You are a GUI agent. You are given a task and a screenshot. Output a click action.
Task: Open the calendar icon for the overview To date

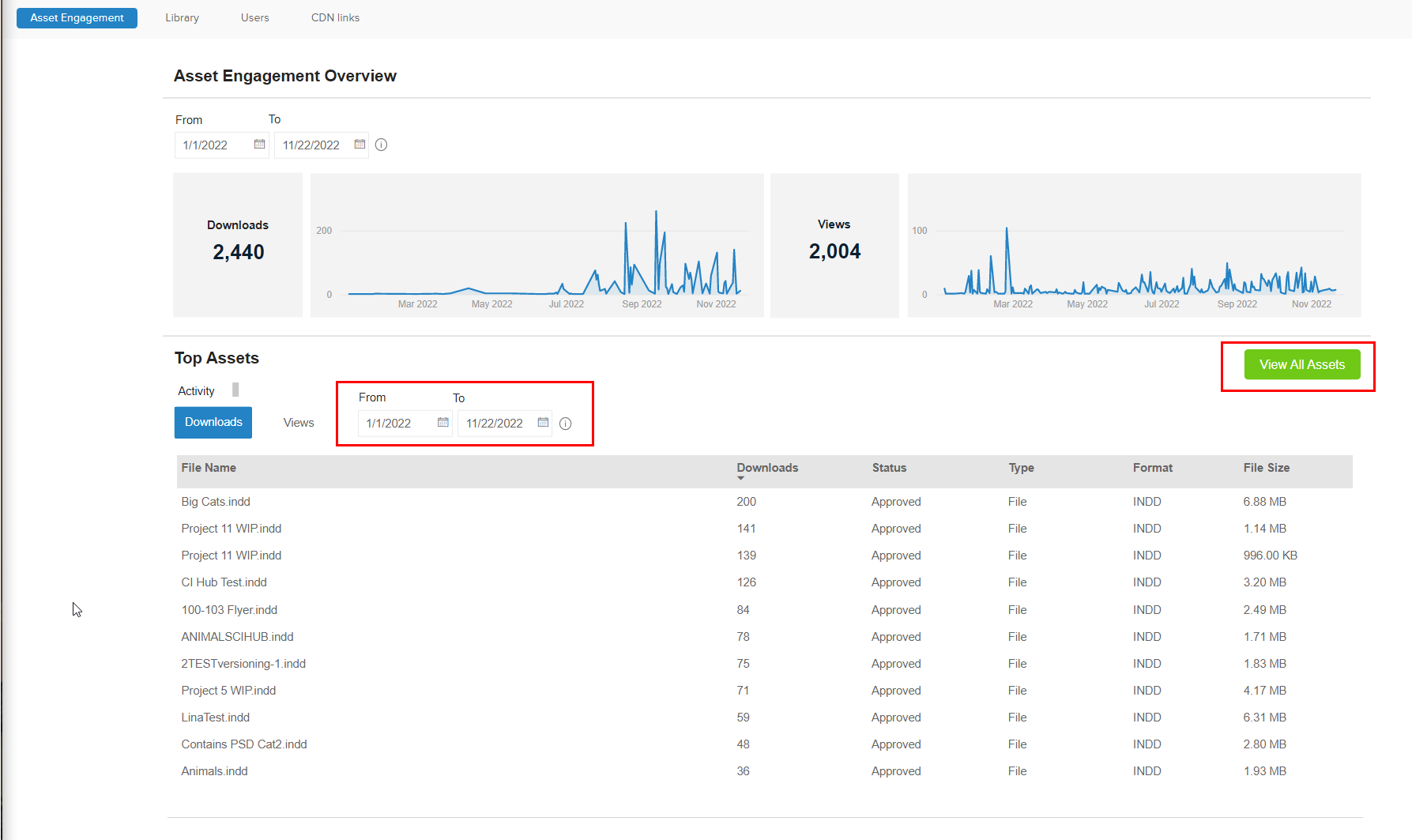click(x=360, y=145)
